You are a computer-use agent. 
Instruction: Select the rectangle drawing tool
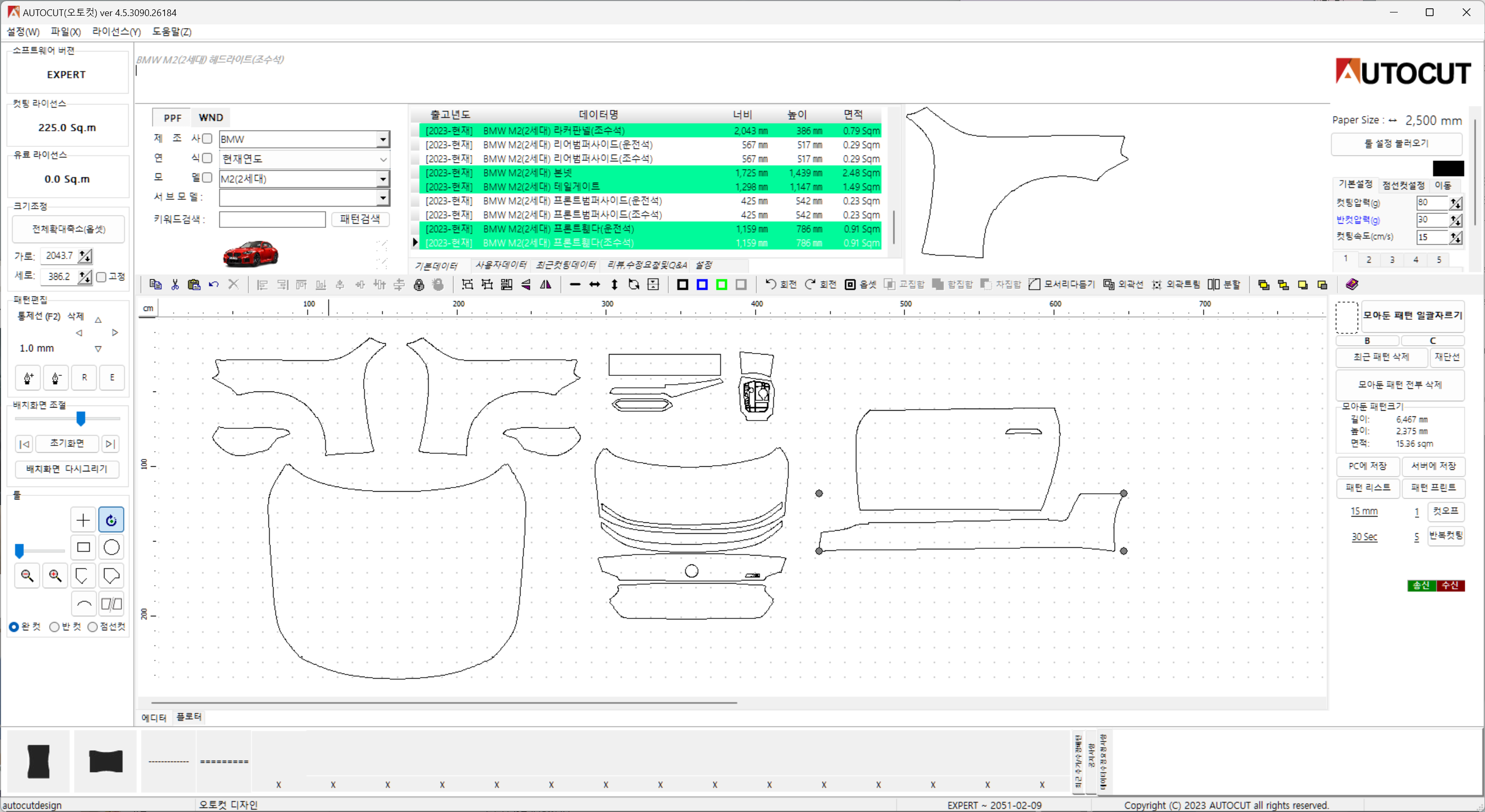coord(83,547)
